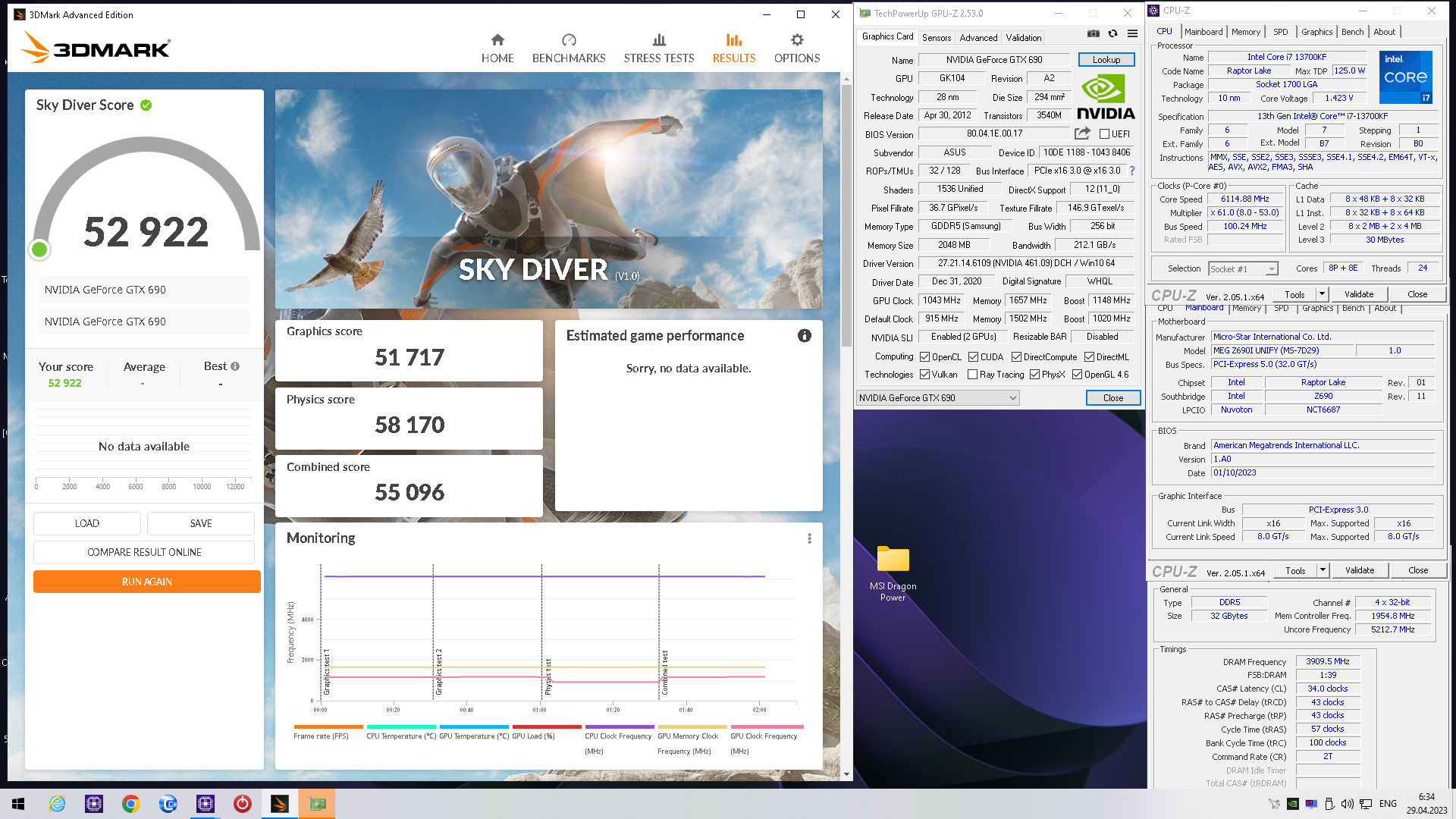
Task: Open the MSI Dragon Power desktop folder
Action: click(x=893, y=573)
